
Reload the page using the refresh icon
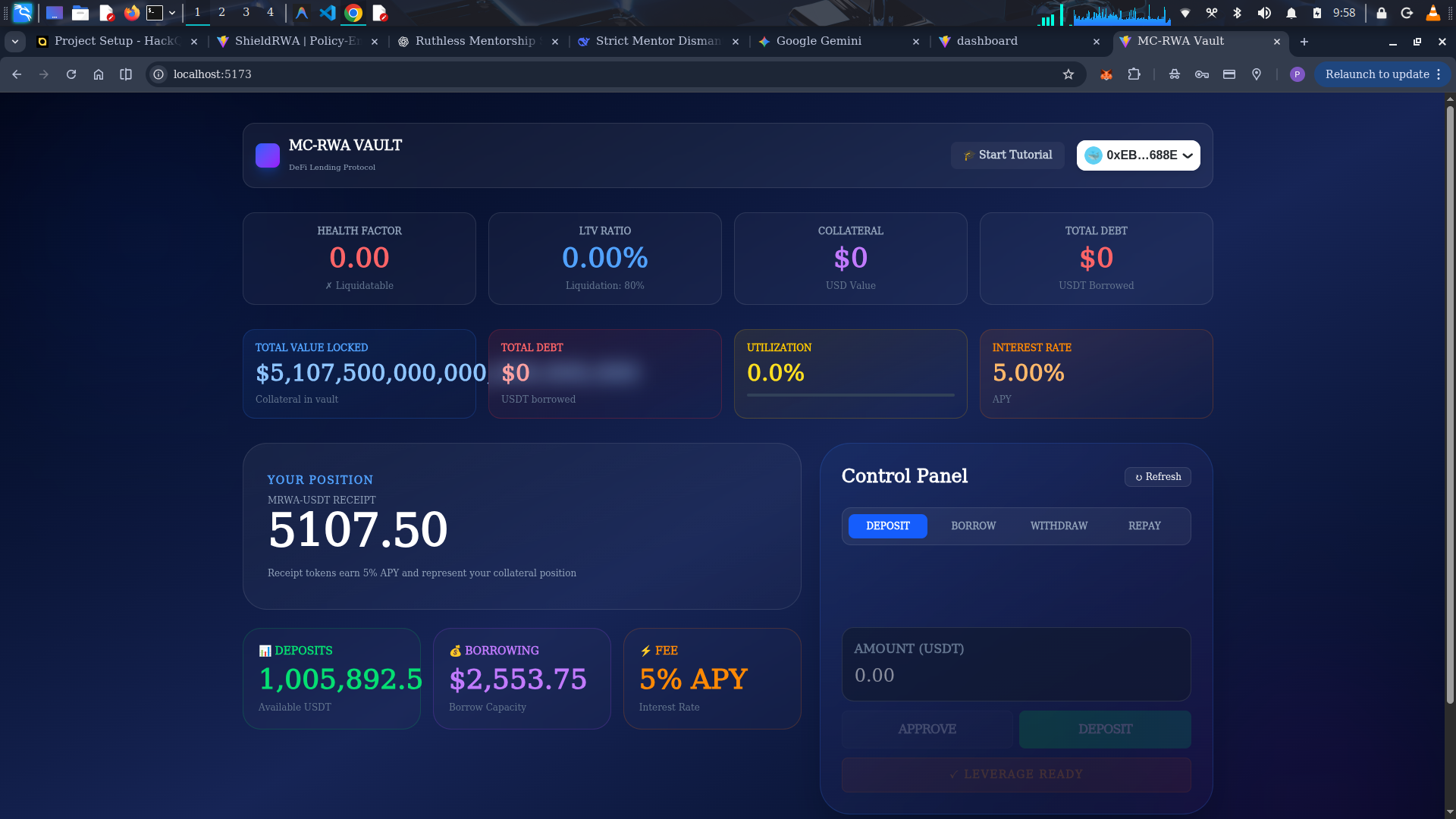tap(71, 74)
